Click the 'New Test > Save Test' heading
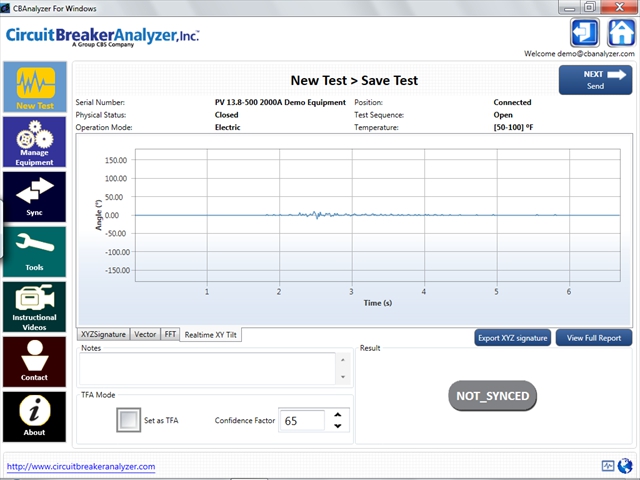The height and width of the screenshot is (480, 640). pyautogui.click(x=354, y=80)
